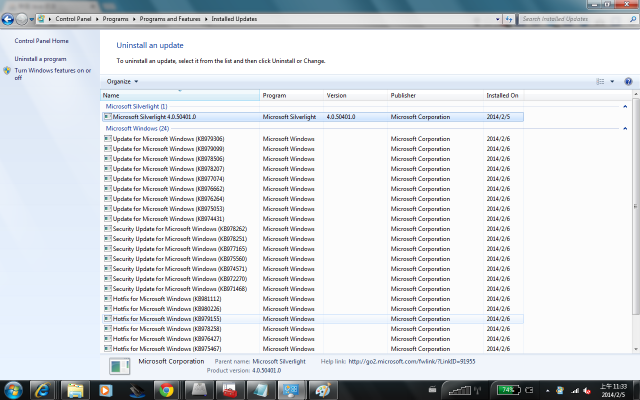Select Security Update (KB972270) row
This screenshot has height=400, width=640.
pyautogui.click(x=313, y=279)
